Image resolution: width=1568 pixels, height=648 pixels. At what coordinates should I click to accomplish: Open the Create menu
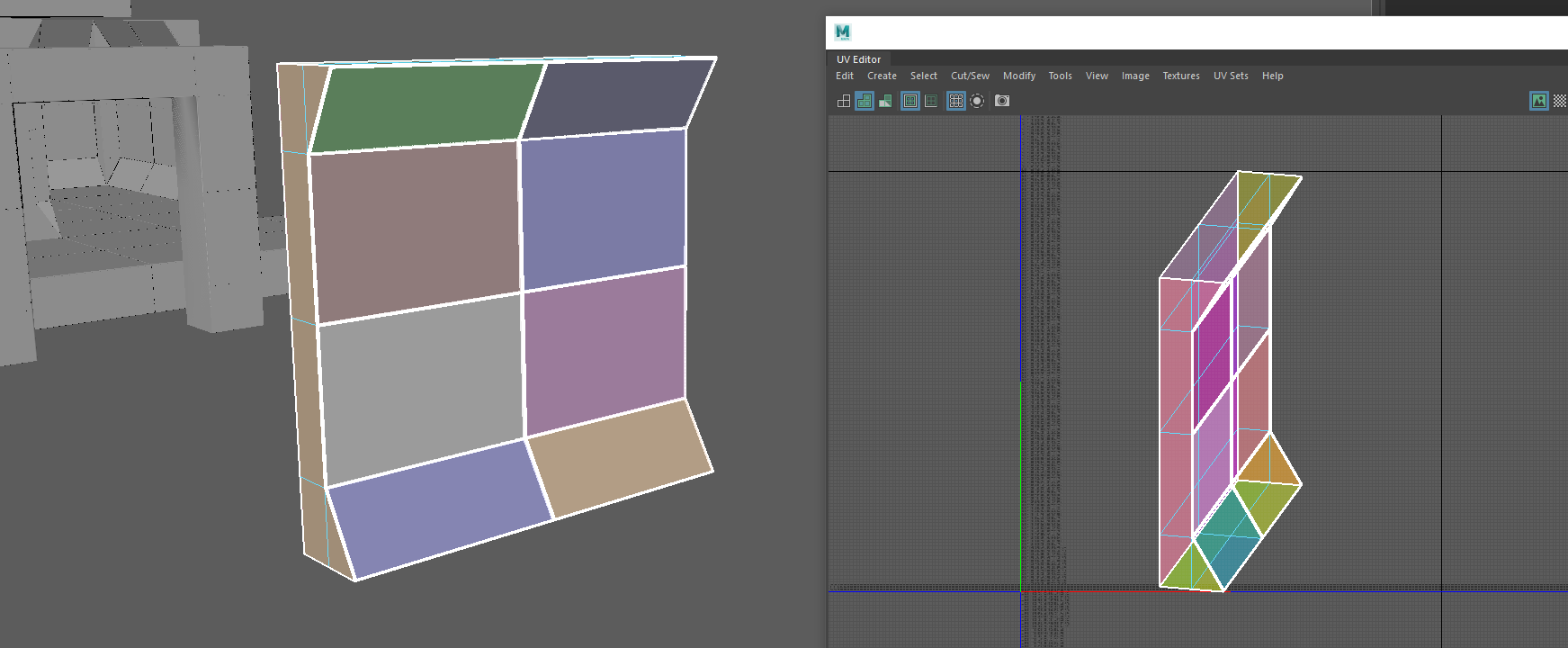tap(882, 76)
